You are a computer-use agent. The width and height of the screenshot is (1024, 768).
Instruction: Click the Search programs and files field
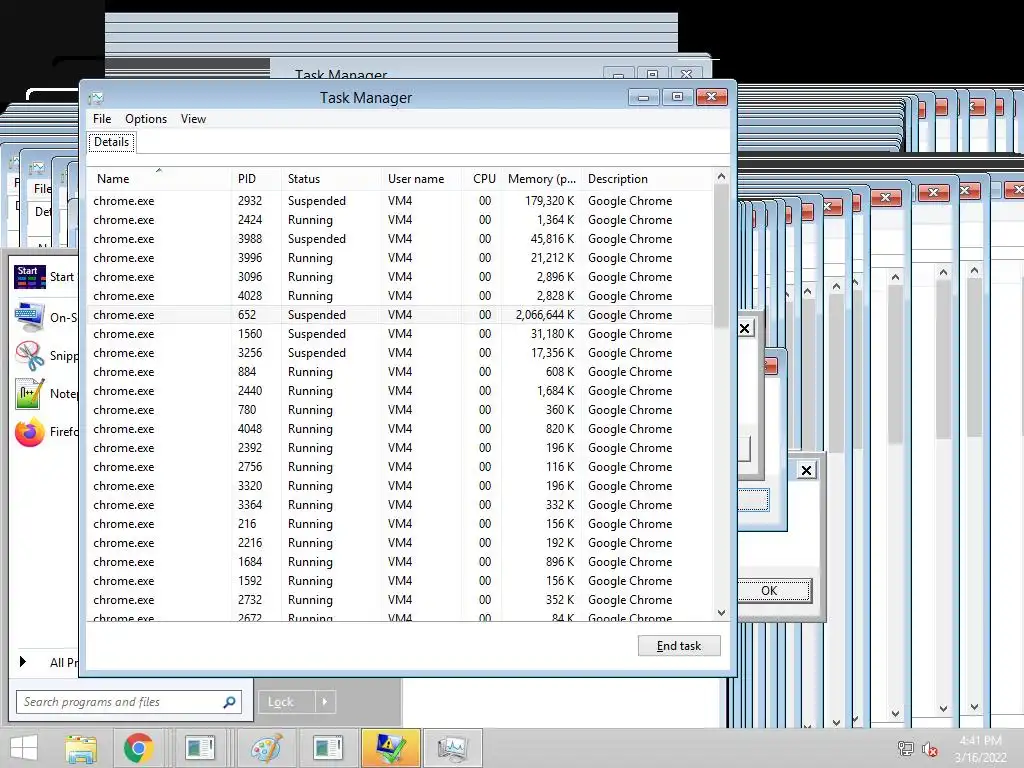(129, 702)
